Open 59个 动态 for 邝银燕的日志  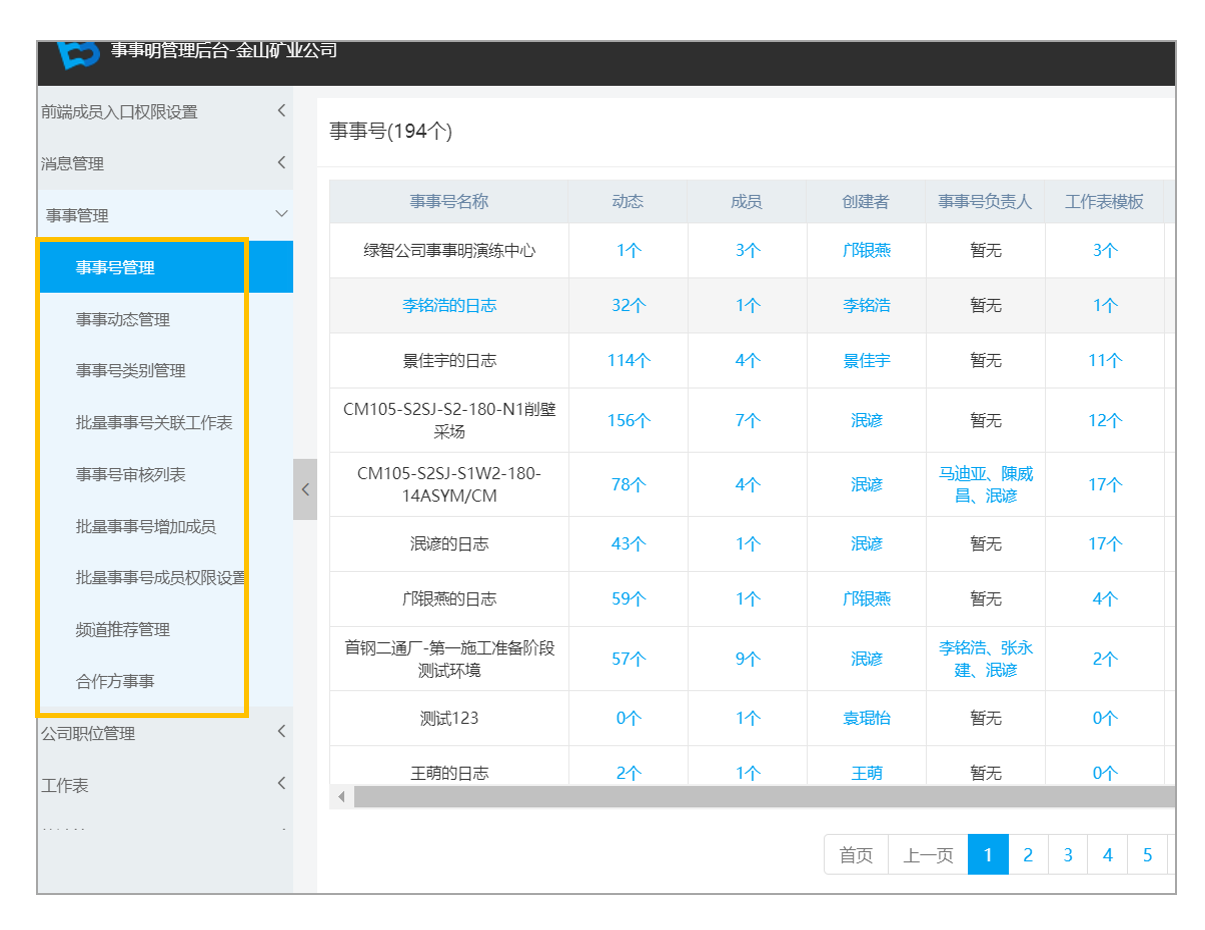click(x=628, y=599)
